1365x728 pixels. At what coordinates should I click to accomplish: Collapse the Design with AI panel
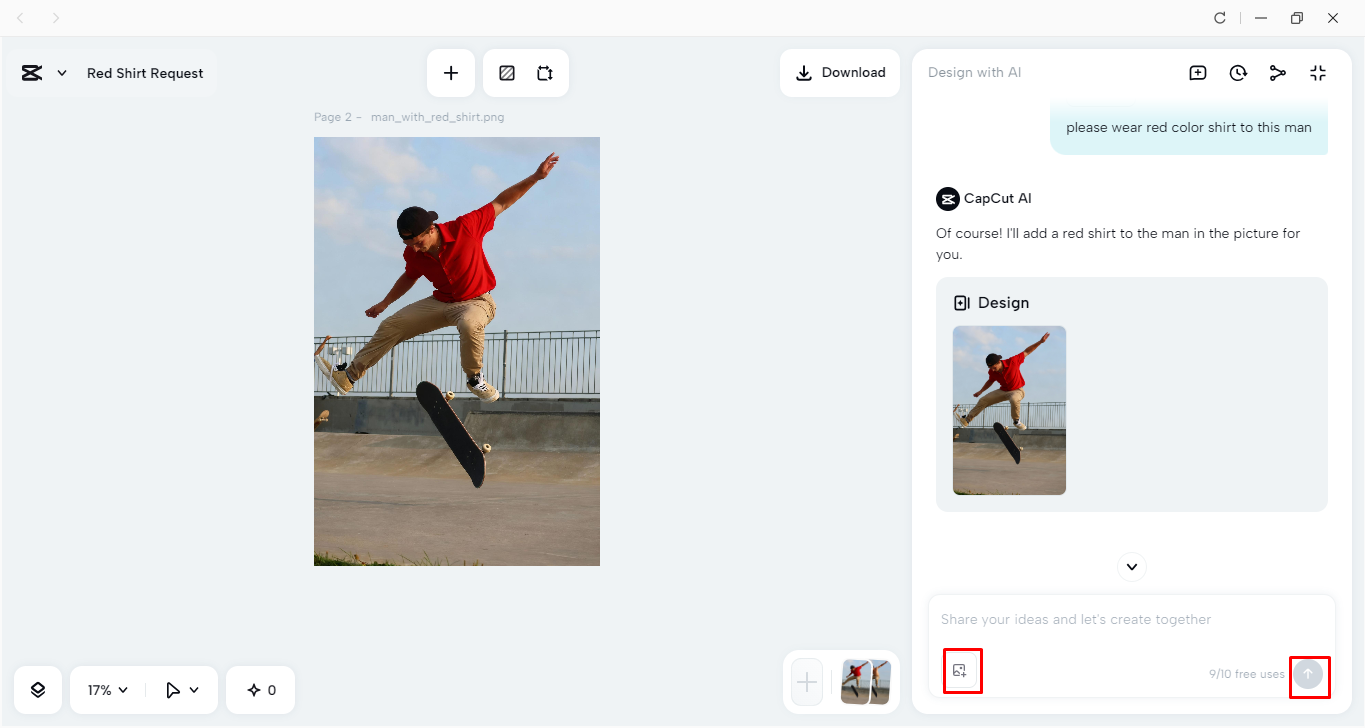click(1318, 72)
